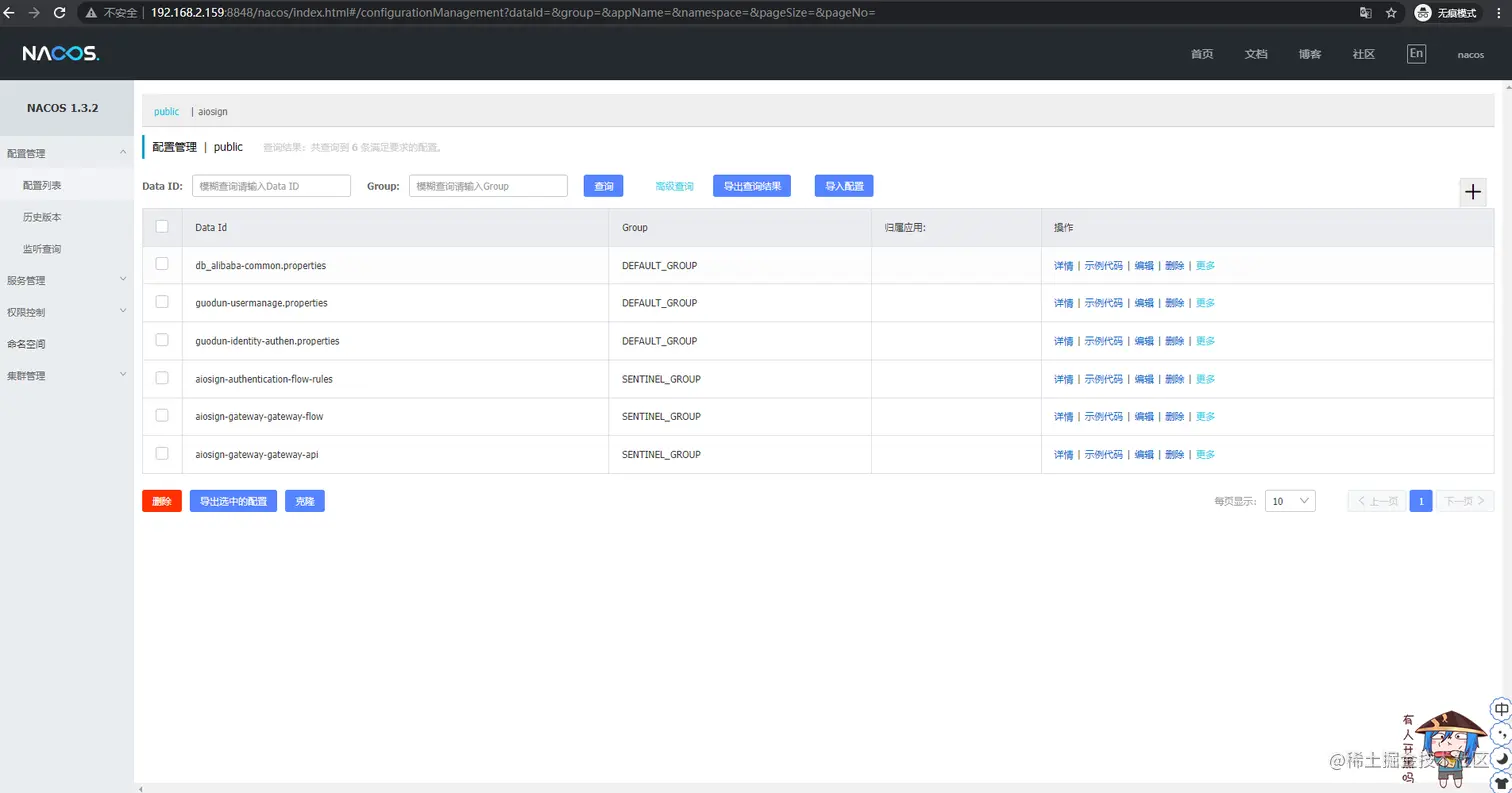Click the browser back arrow
The width and height of the screenshot is (1512, 793).
10,13
